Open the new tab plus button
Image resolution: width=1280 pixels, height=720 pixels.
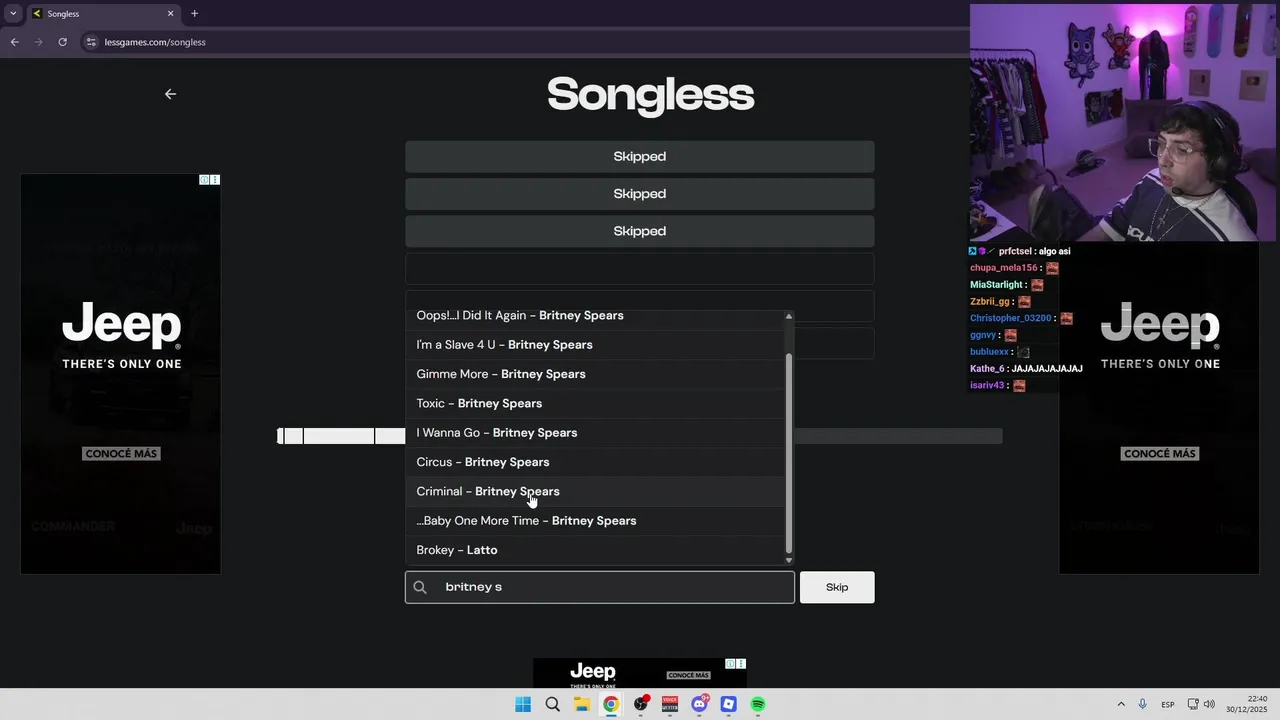[x=194, y=14]
